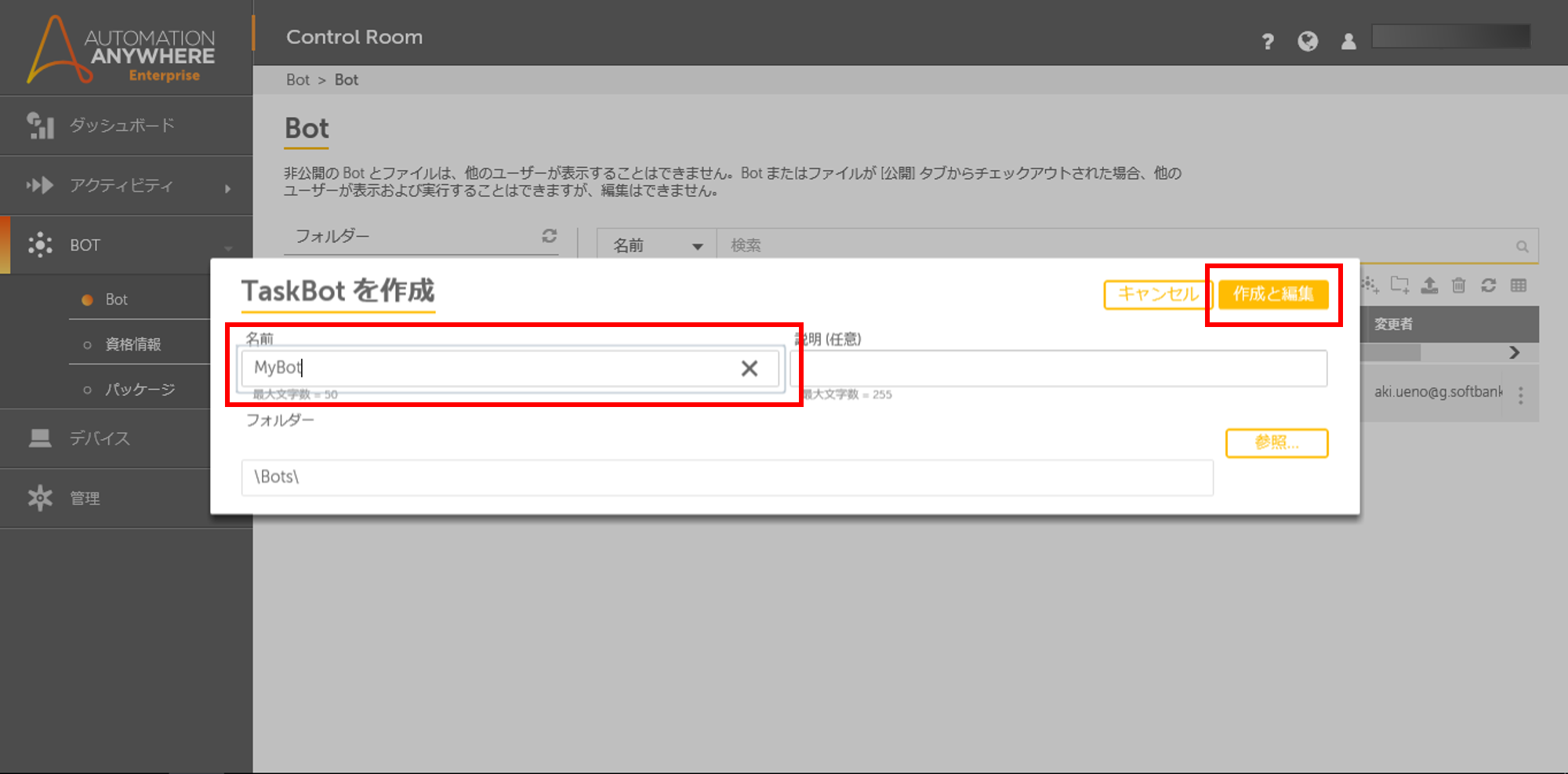Click the first Bot breadcrumb link
The height and width of the screenshot is (774, 1568).
coord(298,80)
